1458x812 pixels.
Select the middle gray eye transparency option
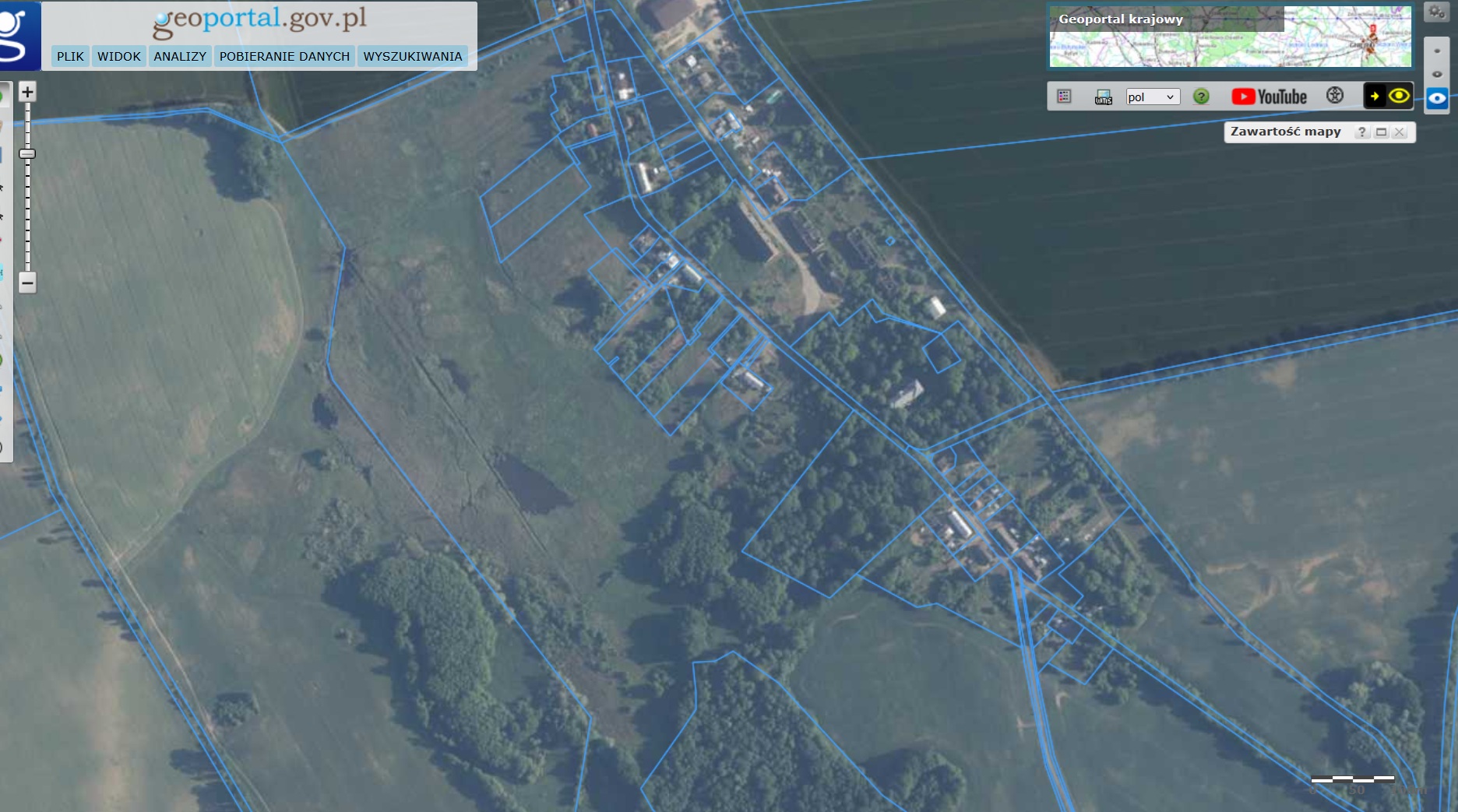click(x=1437, y=74)
